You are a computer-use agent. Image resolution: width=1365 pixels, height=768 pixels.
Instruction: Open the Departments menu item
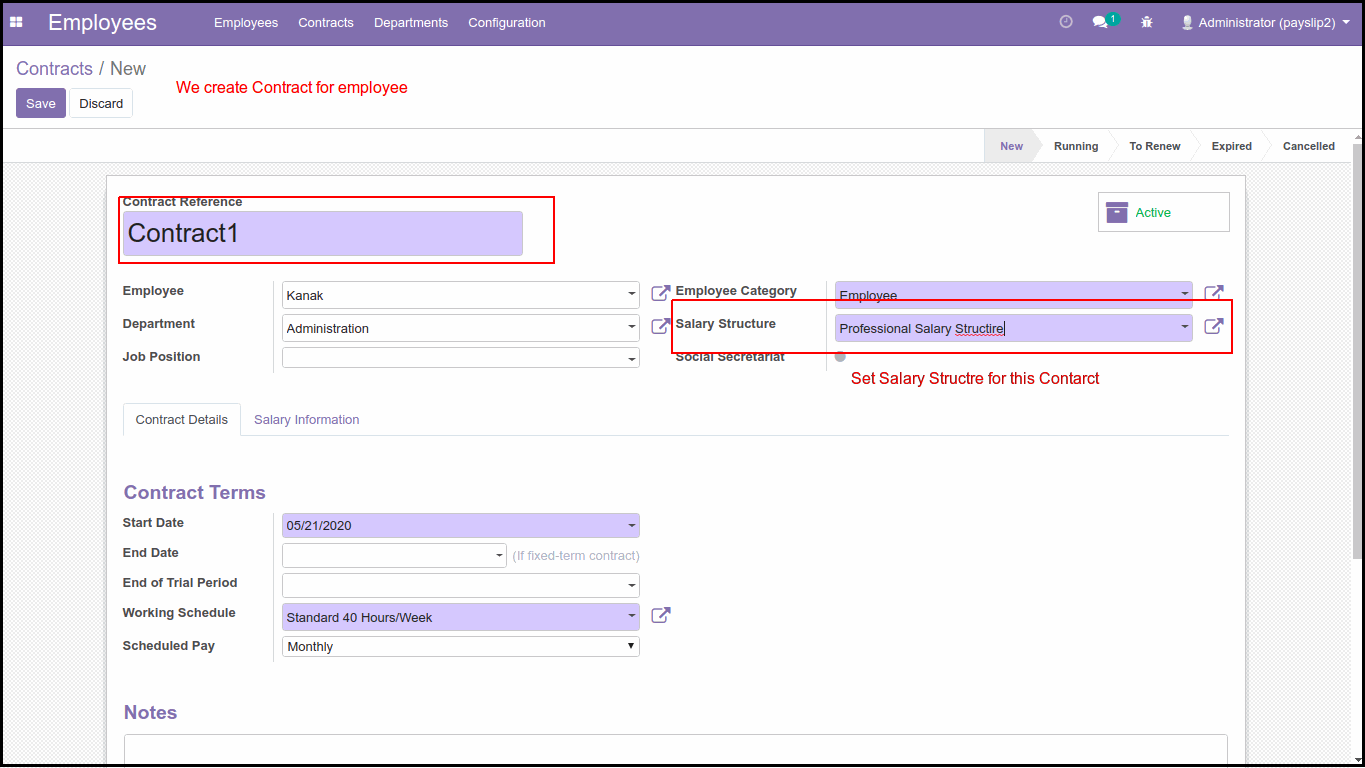pos(411,22)
